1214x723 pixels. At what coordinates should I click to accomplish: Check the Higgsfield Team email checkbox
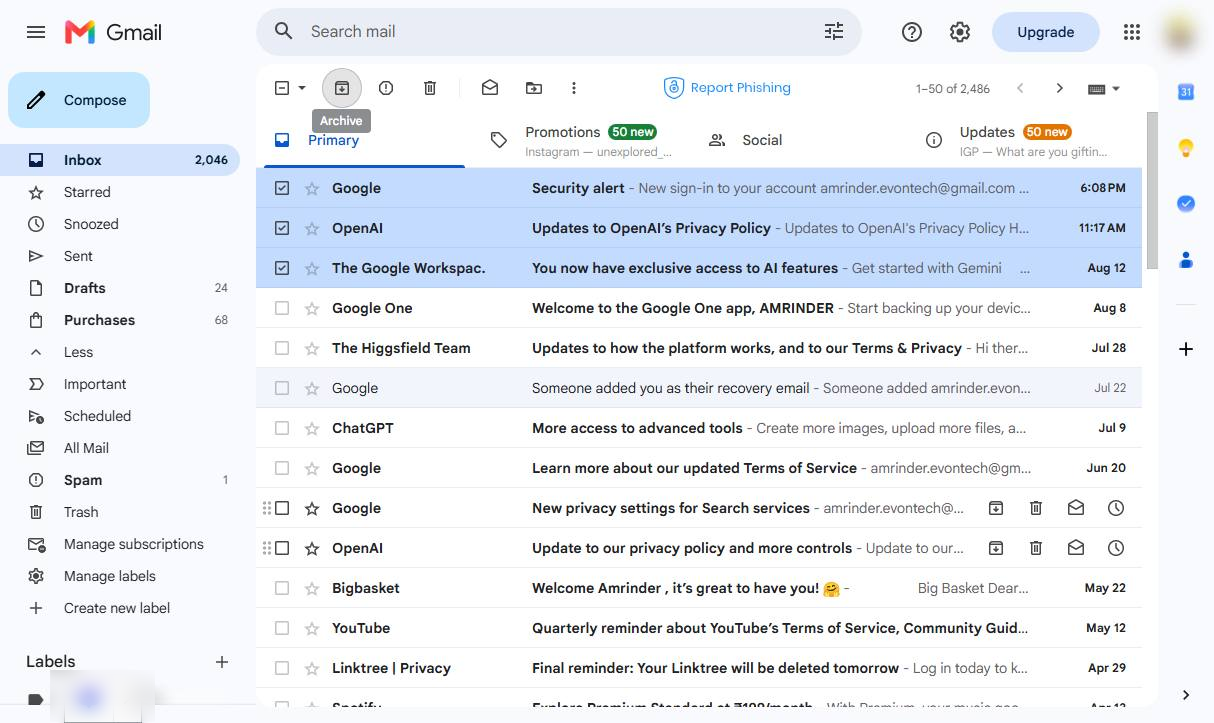pyautogui.click(x=282, y=348)
